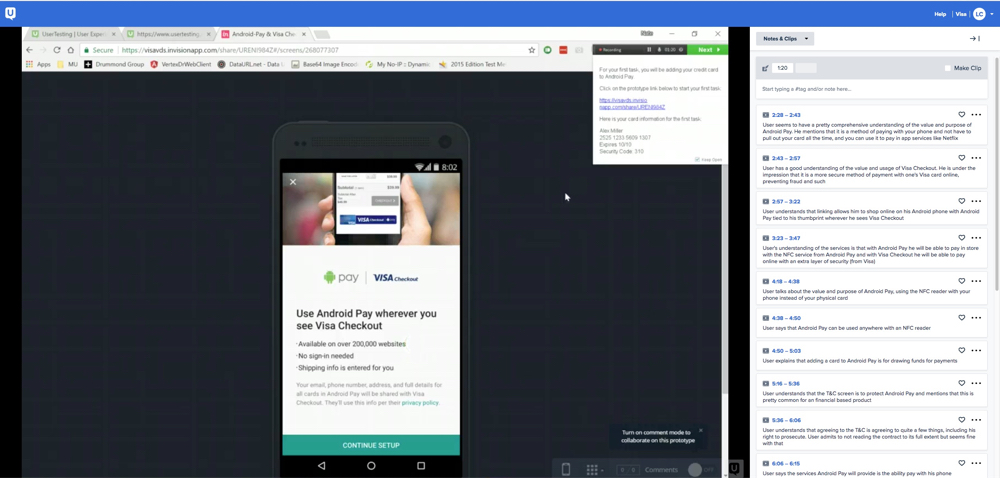Viewport: 1000px width, 478px height.
Task: Collapse the notes panel with arrow icon
Action: pos(974,39)
